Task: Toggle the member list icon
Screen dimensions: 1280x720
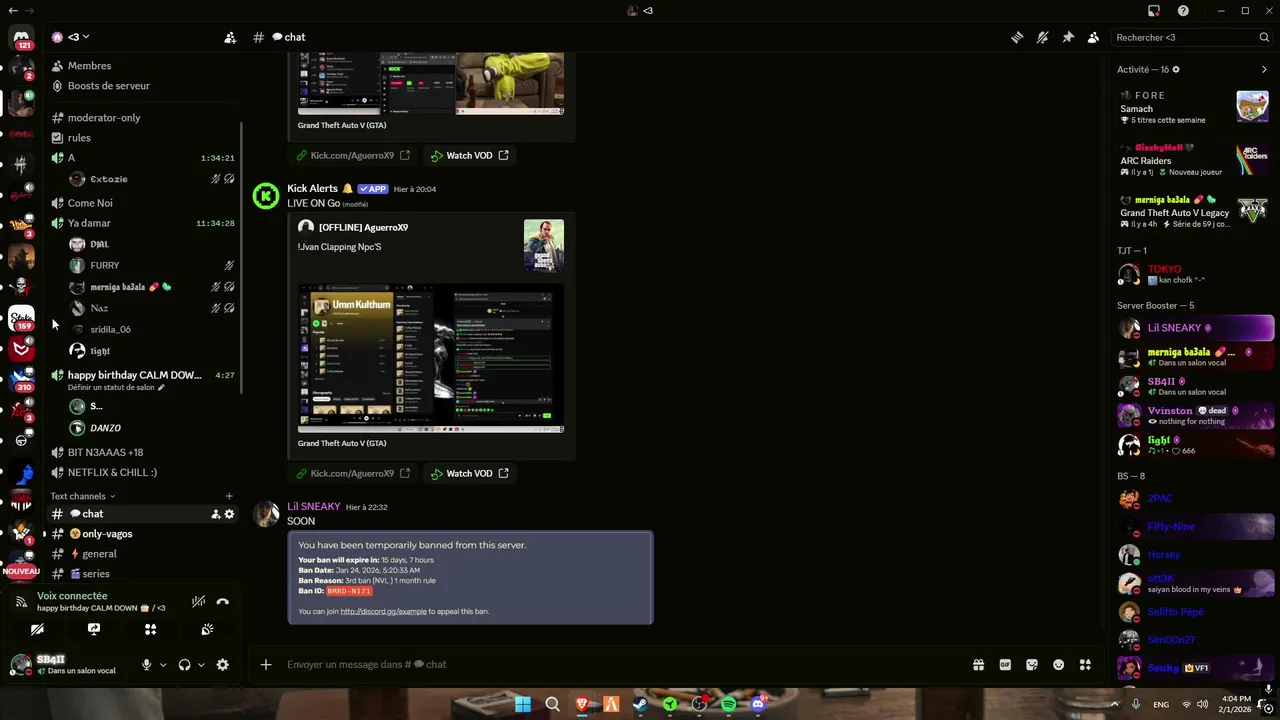Action: coord(1093,37)
